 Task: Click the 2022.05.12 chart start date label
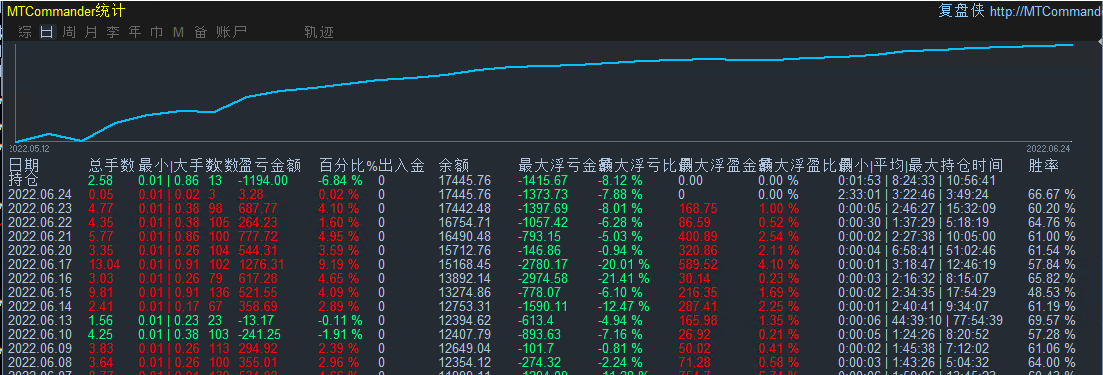tap(29, 149)
